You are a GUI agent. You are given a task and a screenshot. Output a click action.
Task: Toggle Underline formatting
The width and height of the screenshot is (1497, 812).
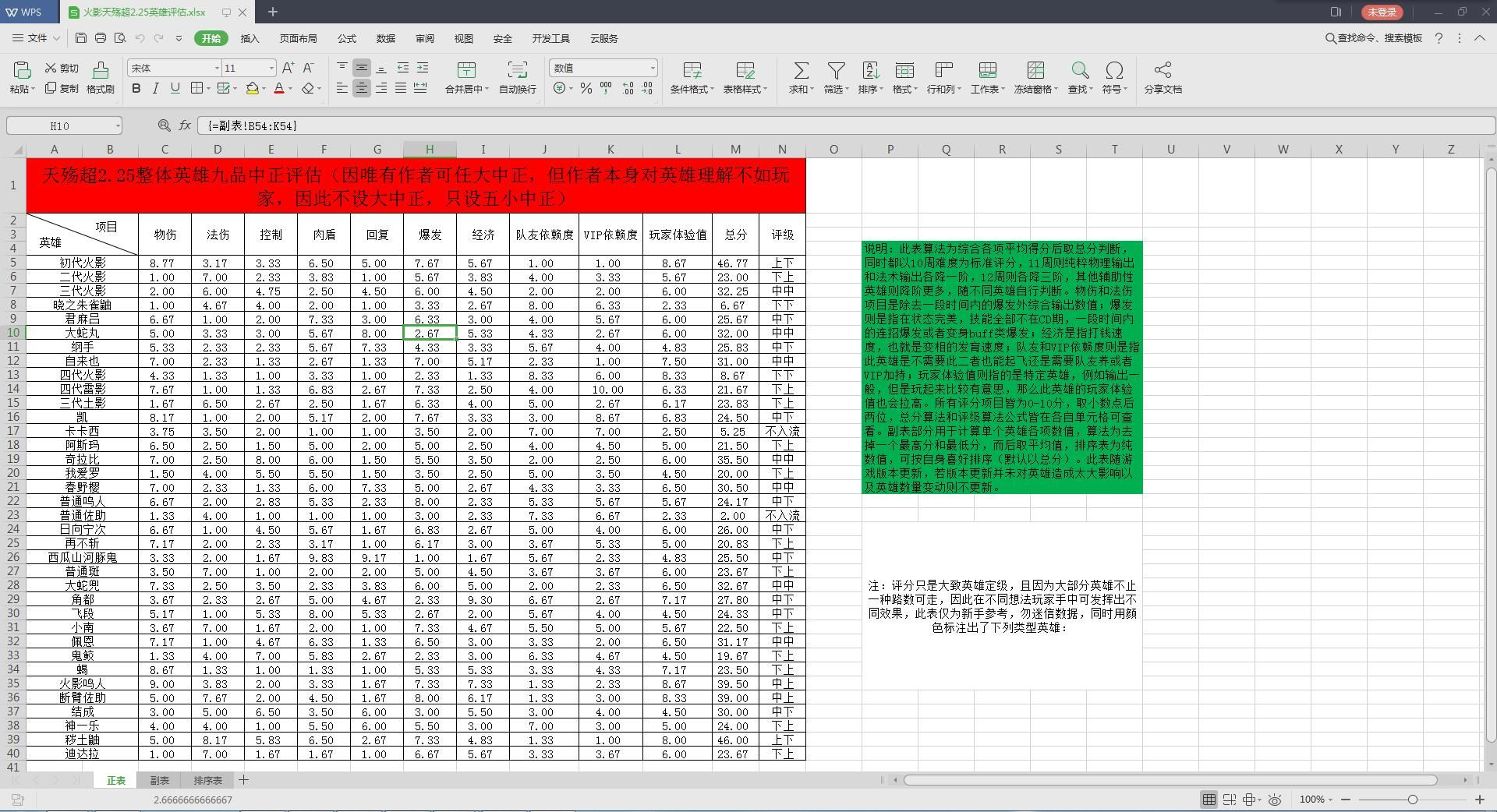[175, 88]
